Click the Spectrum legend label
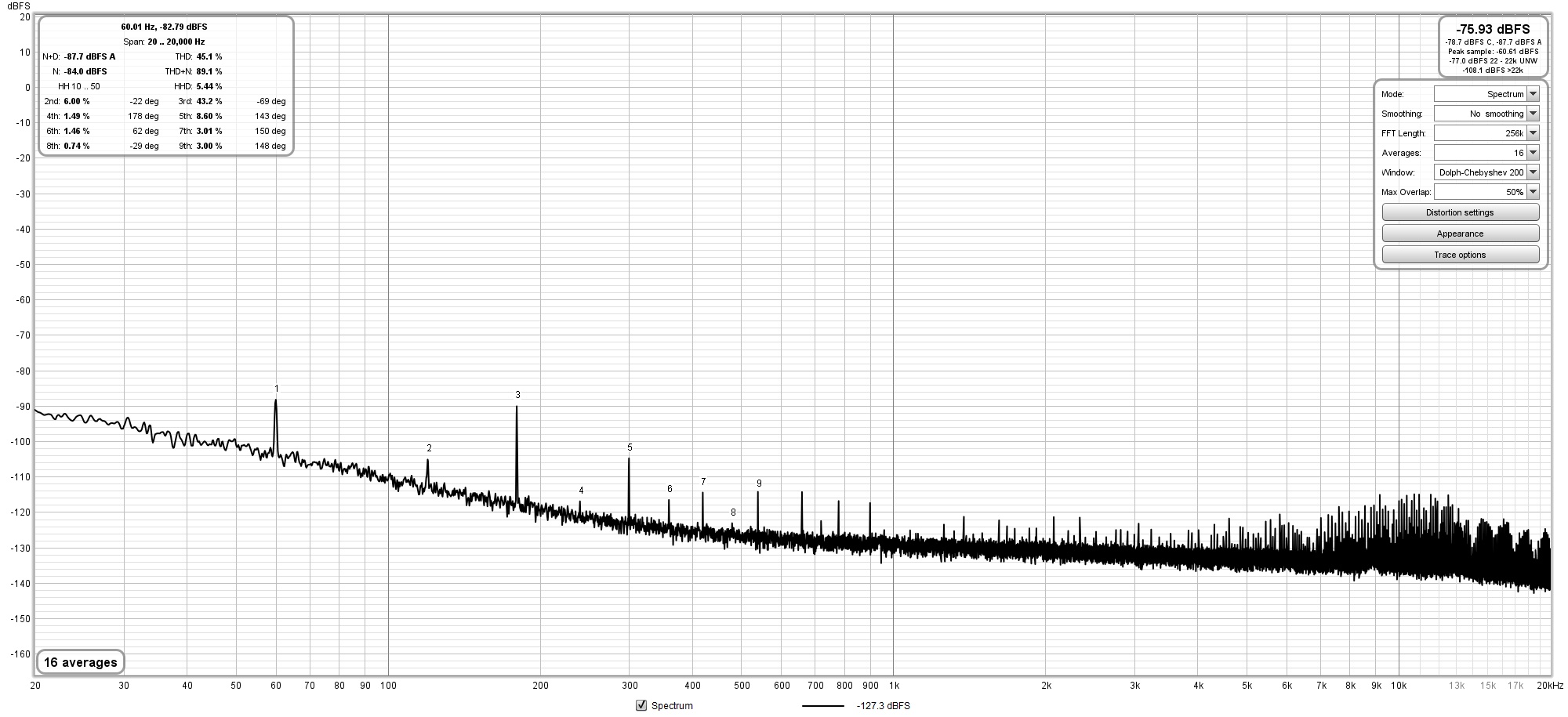1568x717 pixels. (672, 706)
